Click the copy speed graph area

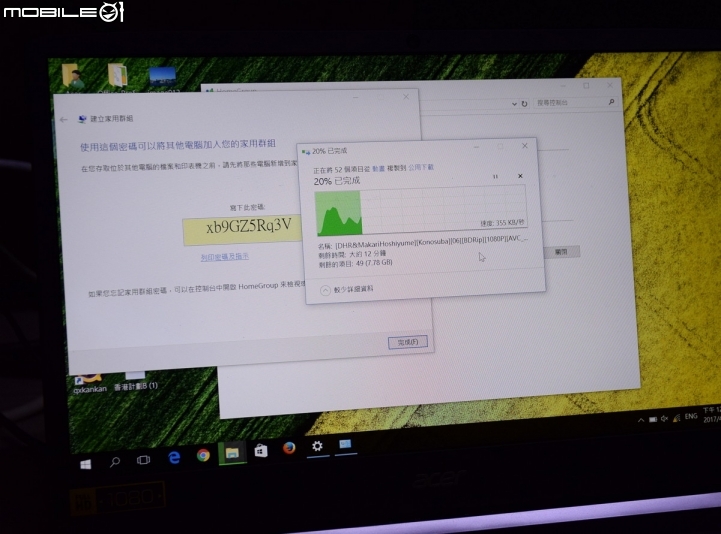[420, 210]
